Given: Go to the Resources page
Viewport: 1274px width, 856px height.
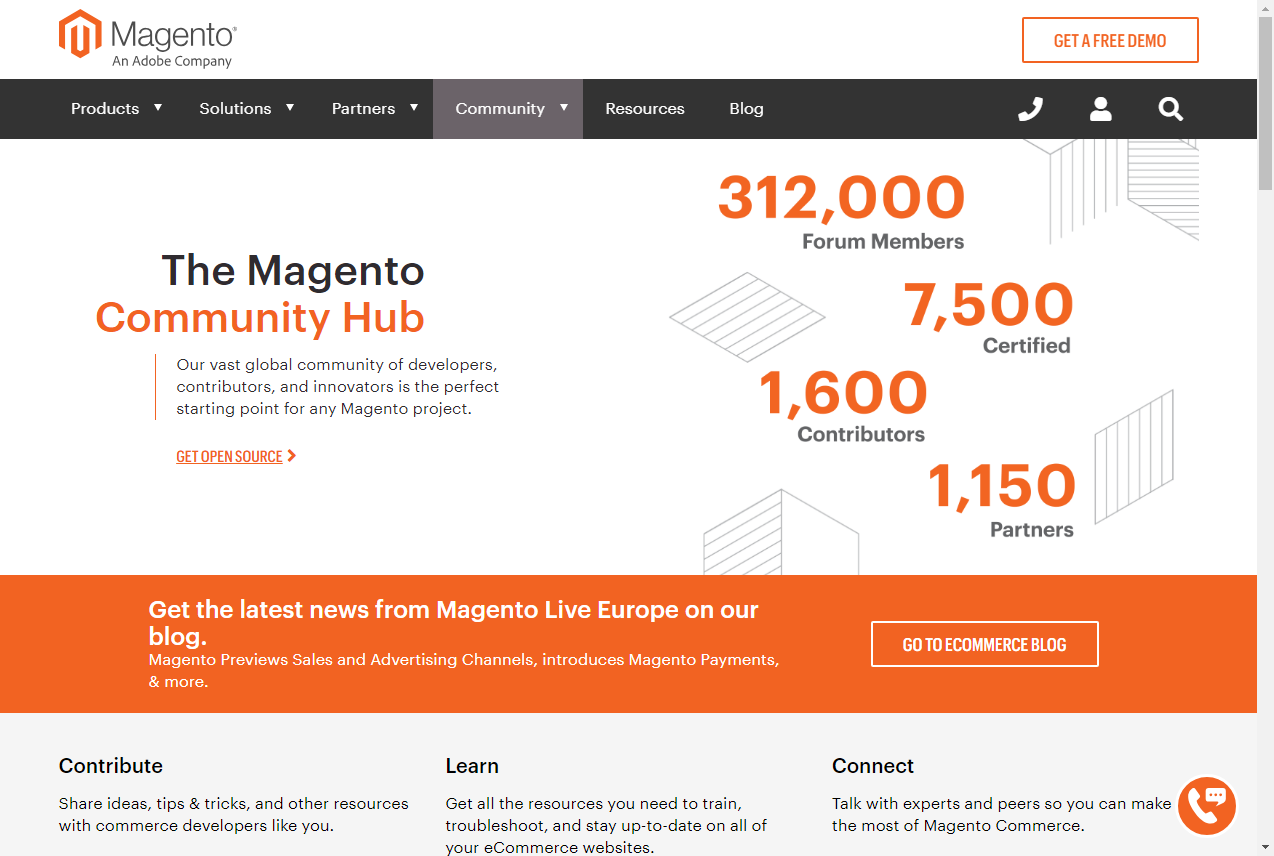Looking at the screenshot, I should click(x=645, y=109).
